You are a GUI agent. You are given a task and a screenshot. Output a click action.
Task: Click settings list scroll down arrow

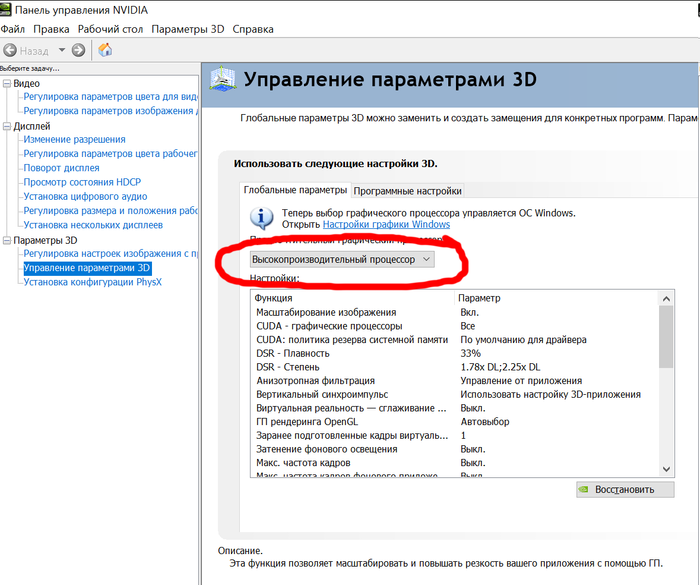coord(666,469)
